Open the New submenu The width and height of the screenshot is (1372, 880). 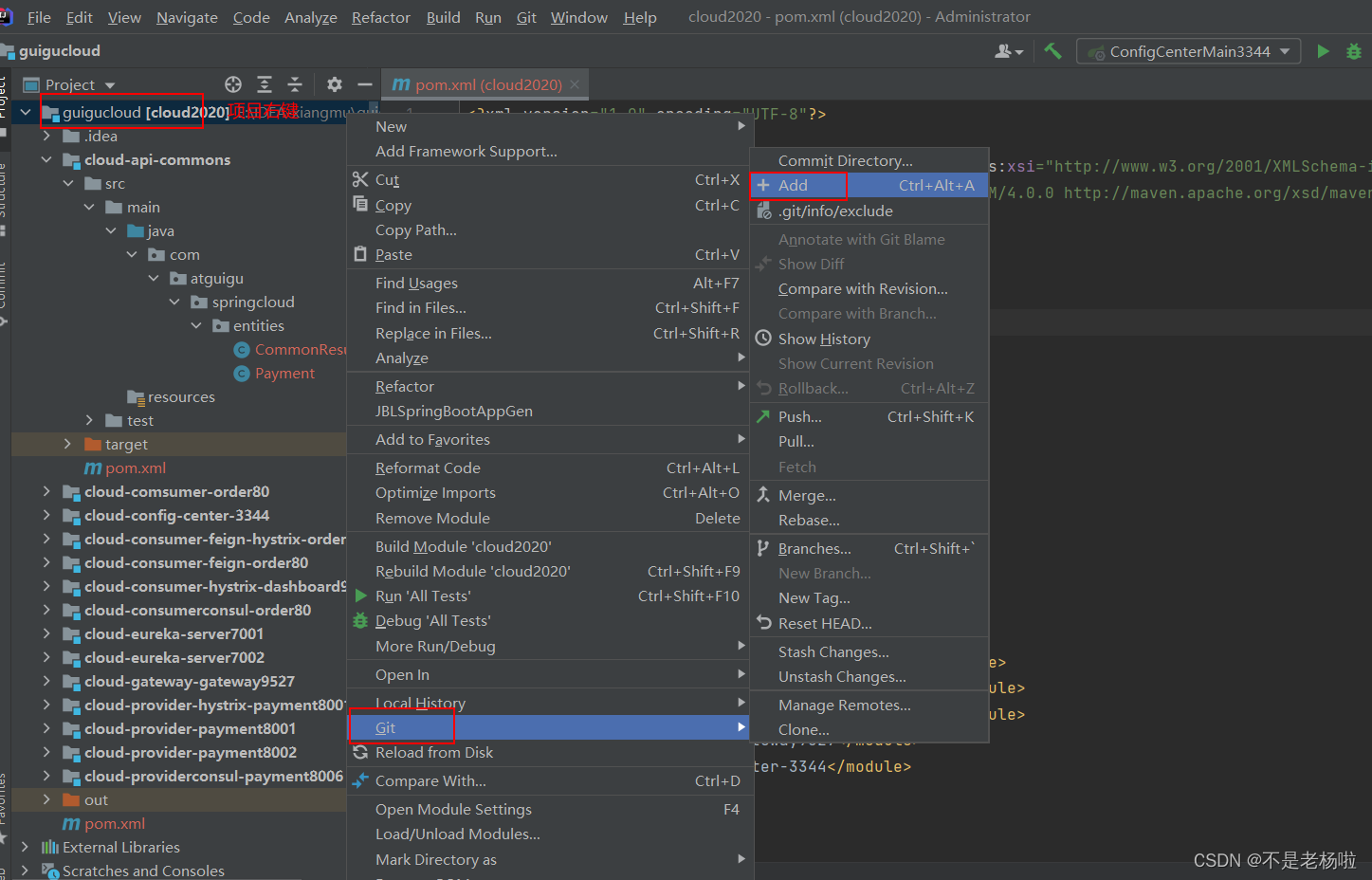click(550, 126)
